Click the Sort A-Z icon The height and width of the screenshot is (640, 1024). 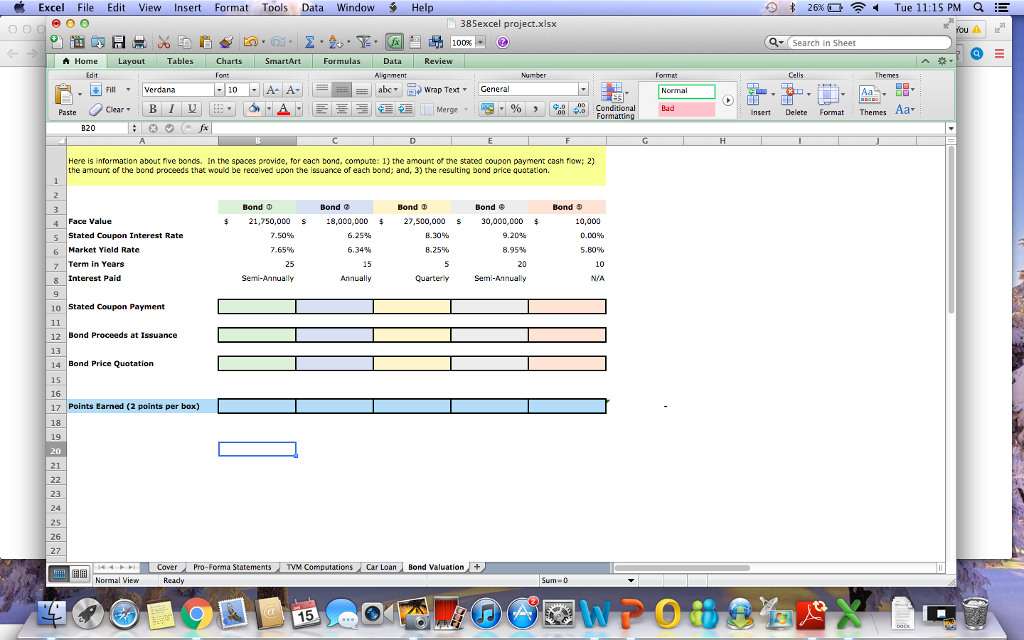click(335, 42)
